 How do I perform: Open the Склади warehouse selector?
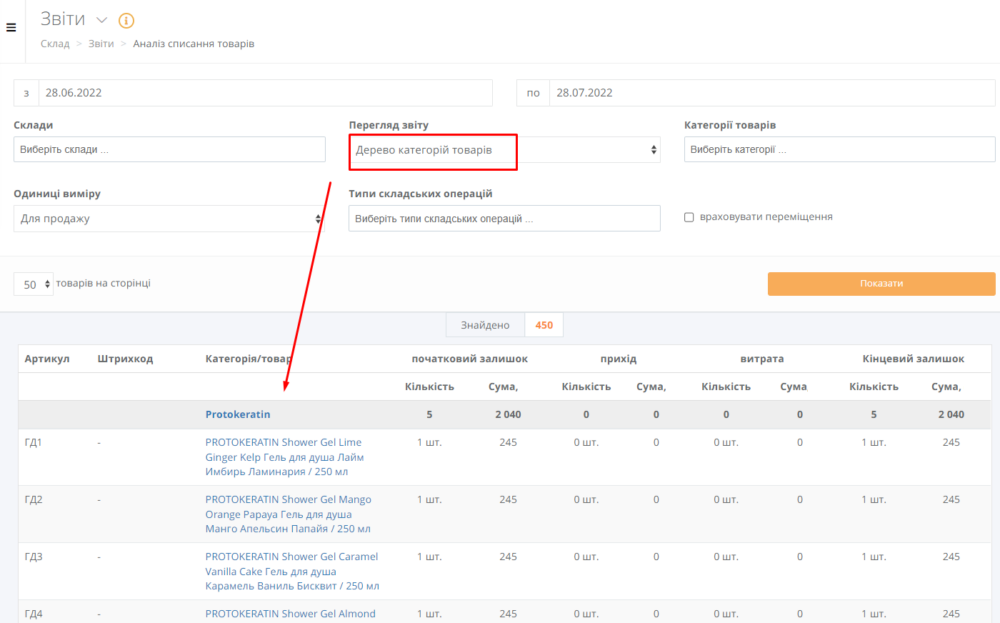pos(170,149)
